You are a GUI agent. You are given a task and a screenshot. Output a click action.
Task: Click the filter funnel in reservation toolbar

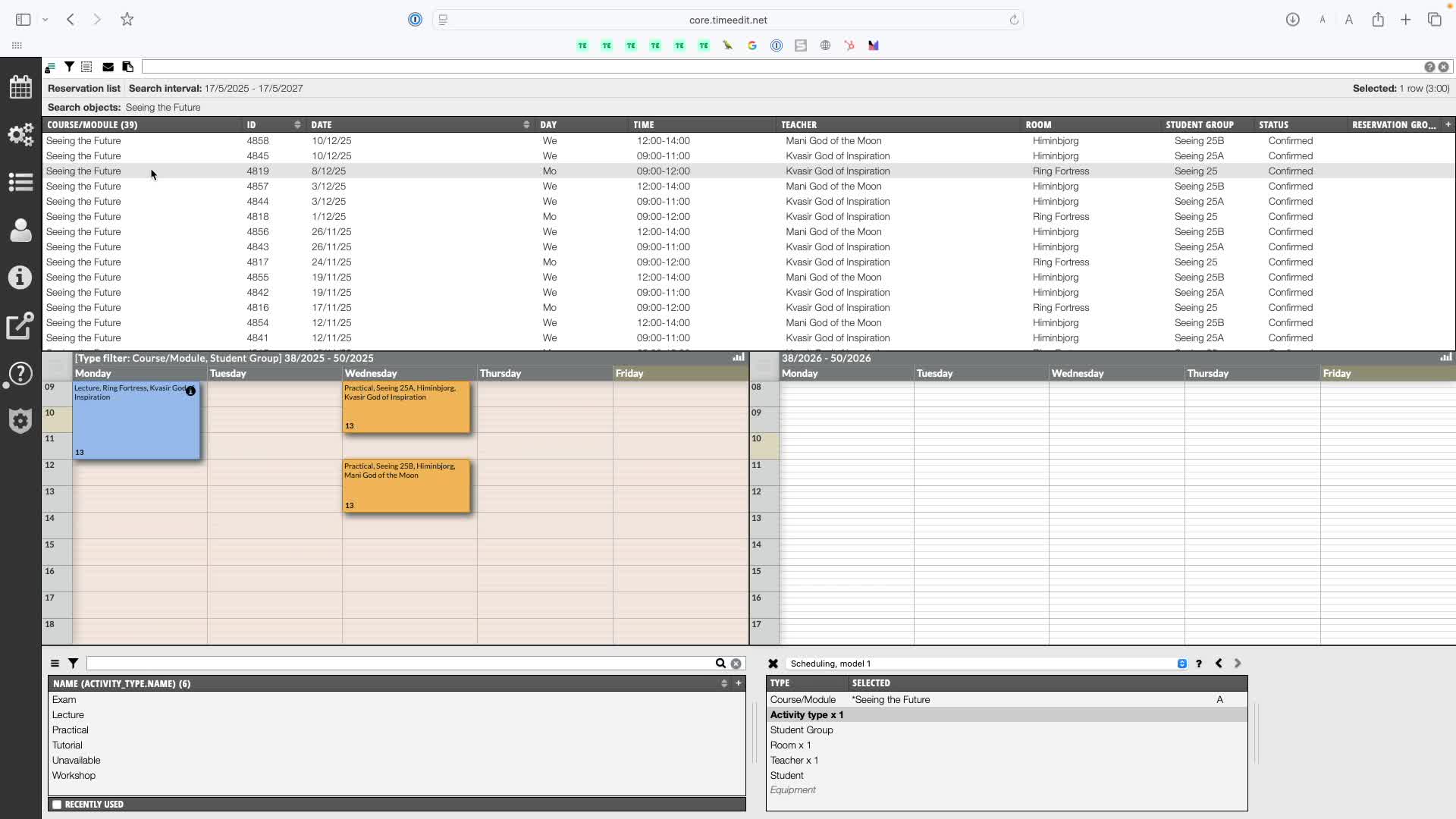(x=69, y=67)
